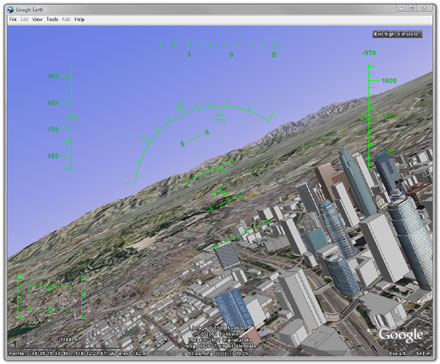This screenshot has width=440, height=364.
Task: Click the Google Earth globe icon in title bar
Action: pyautogui.click(x=11, y=10)
